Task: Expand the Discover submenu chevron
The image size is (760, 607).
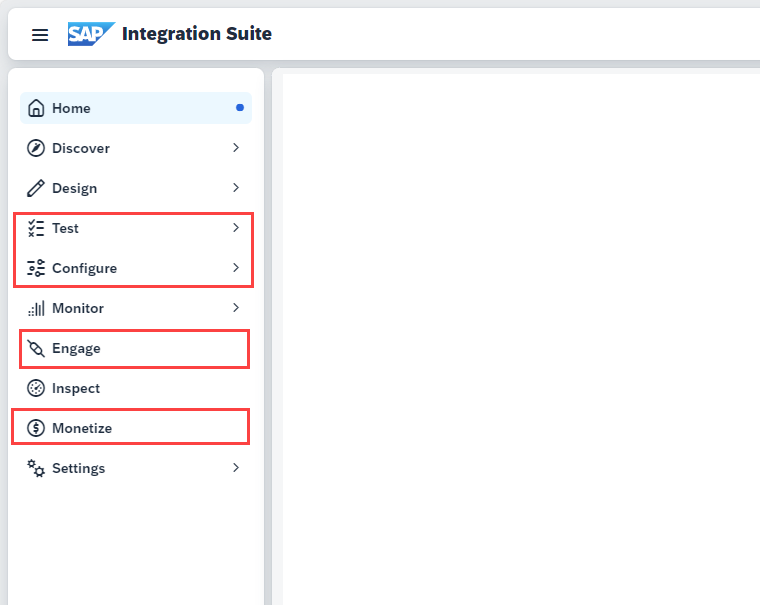Action: point(236,148)
